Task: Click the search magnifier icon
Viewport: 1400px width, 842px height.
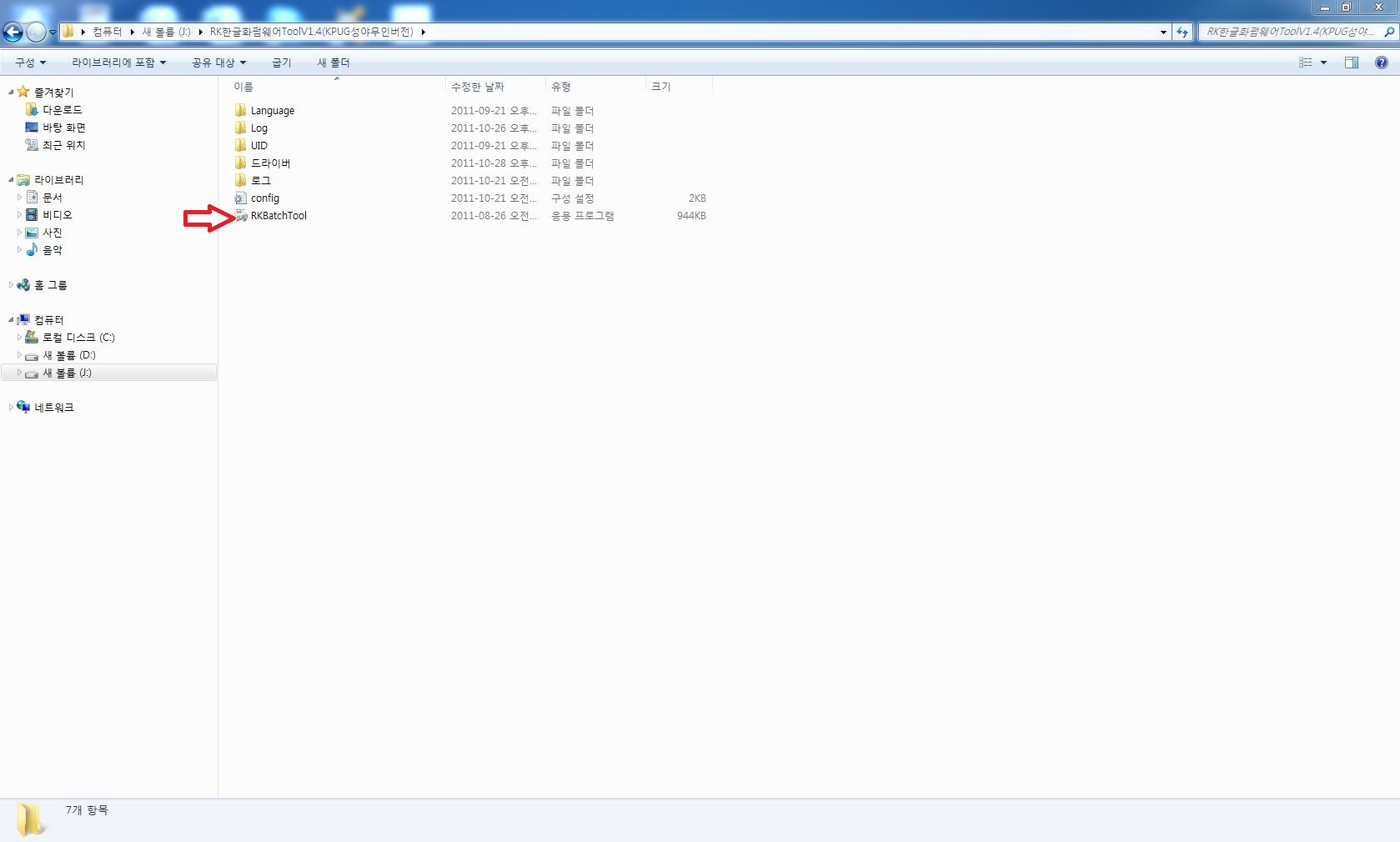Action: pyautogui.click(x=1388, y=32)
